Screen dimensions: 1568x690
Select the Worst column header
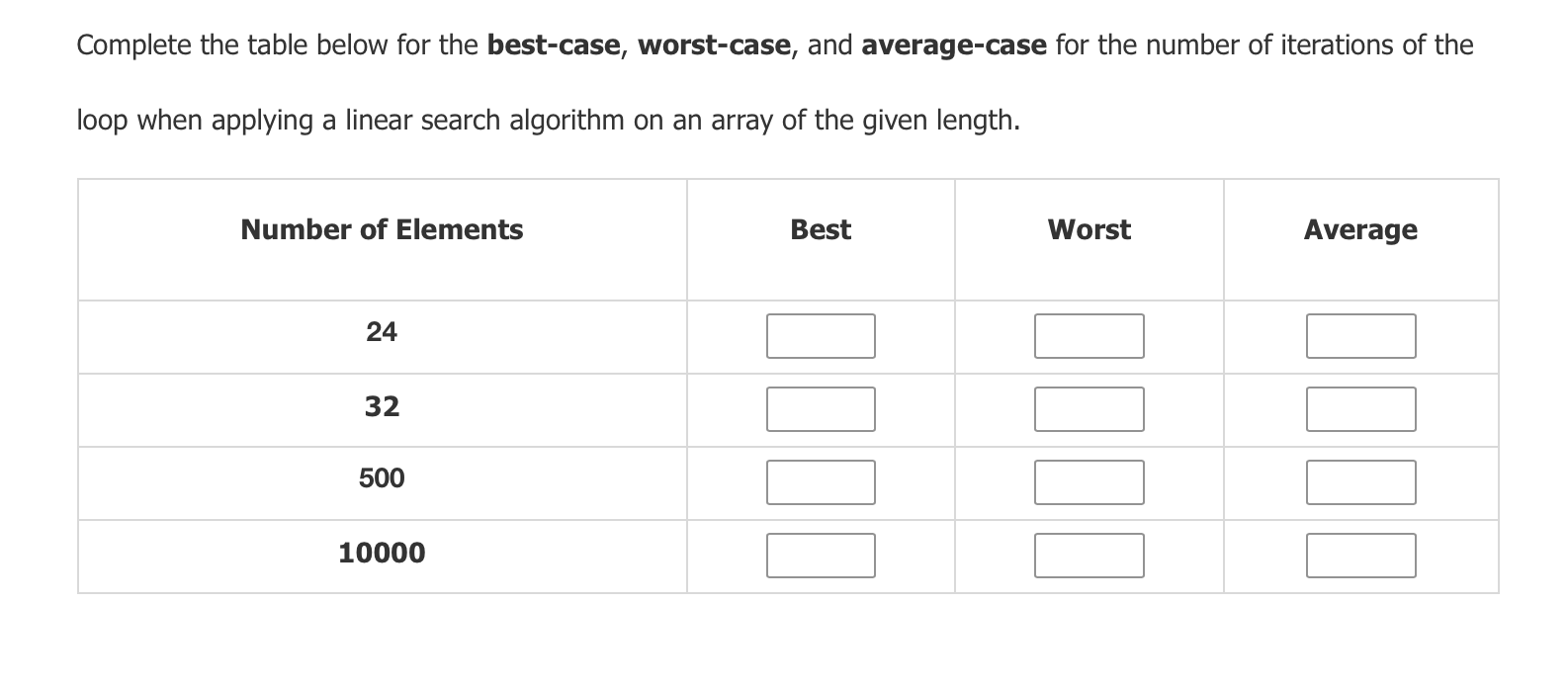pos(1088,229)
